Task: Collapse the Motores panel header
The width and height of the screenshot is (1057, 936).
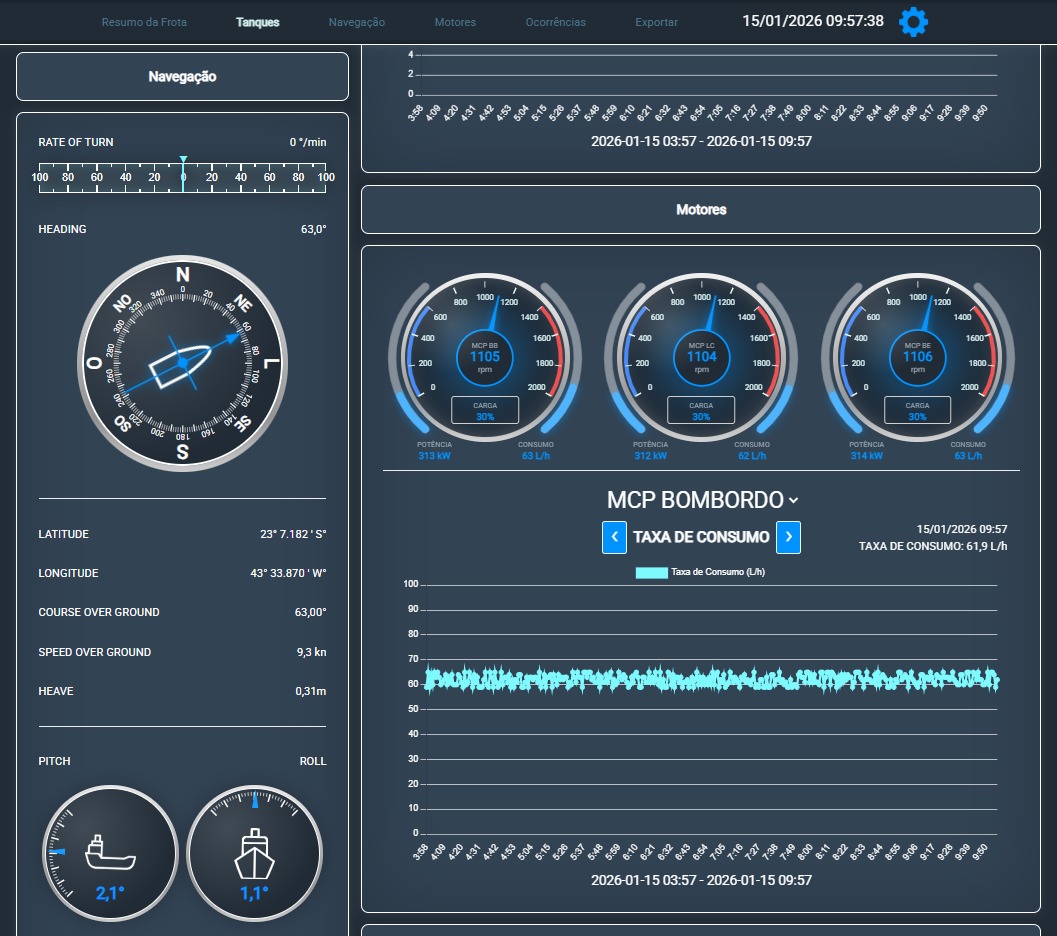Action: [701, 210]
